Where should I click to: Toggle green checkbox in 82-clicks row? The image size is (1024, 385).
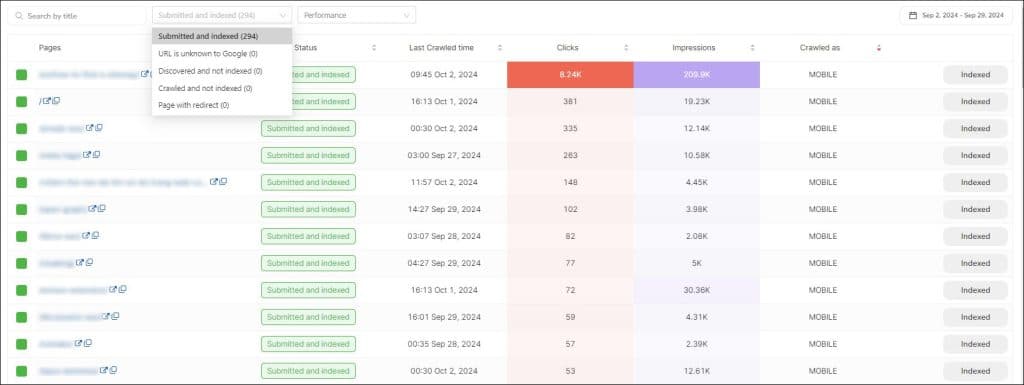point(22,236)
